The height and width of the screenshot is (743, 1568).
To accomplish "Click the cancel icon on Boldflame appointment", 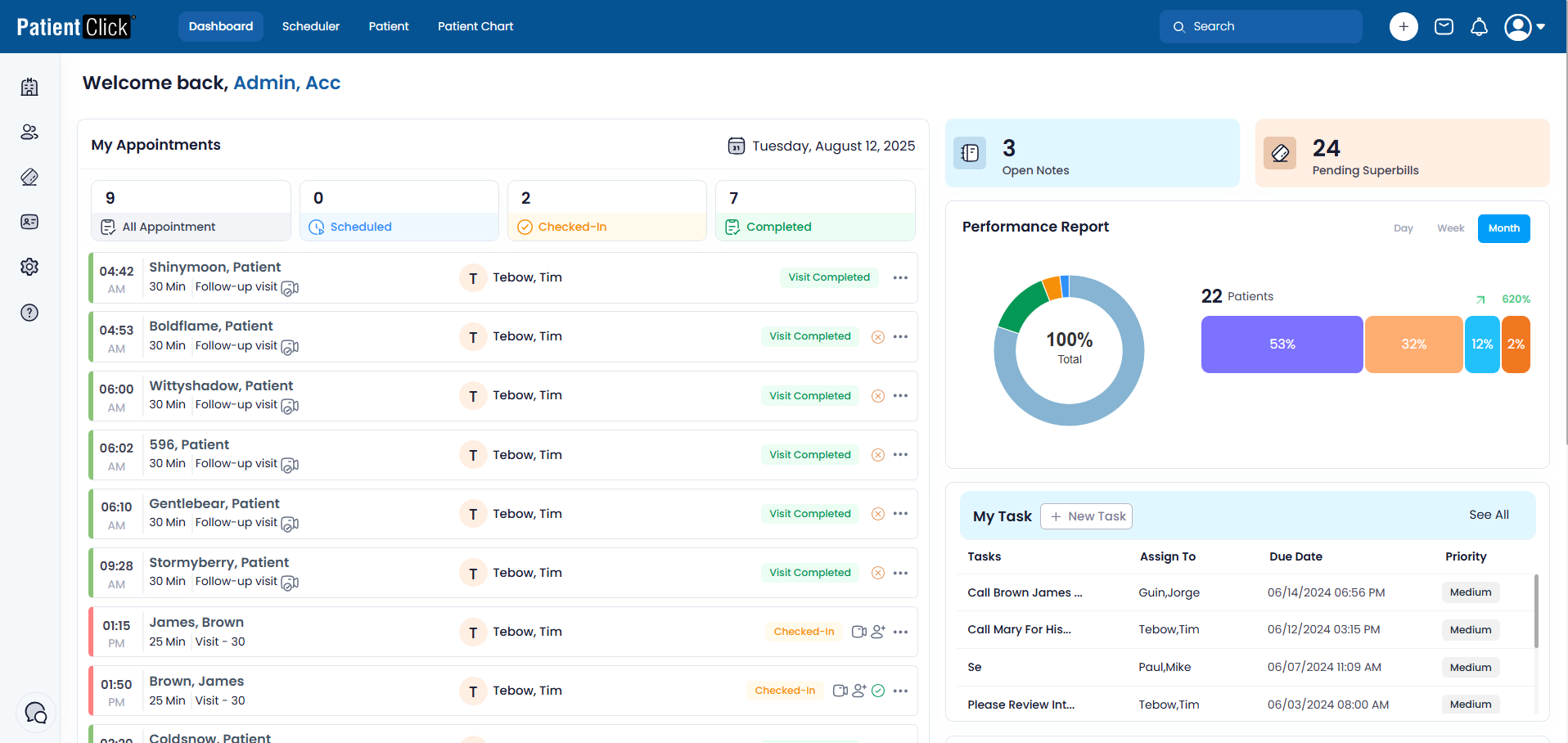I will coord(878,337).
